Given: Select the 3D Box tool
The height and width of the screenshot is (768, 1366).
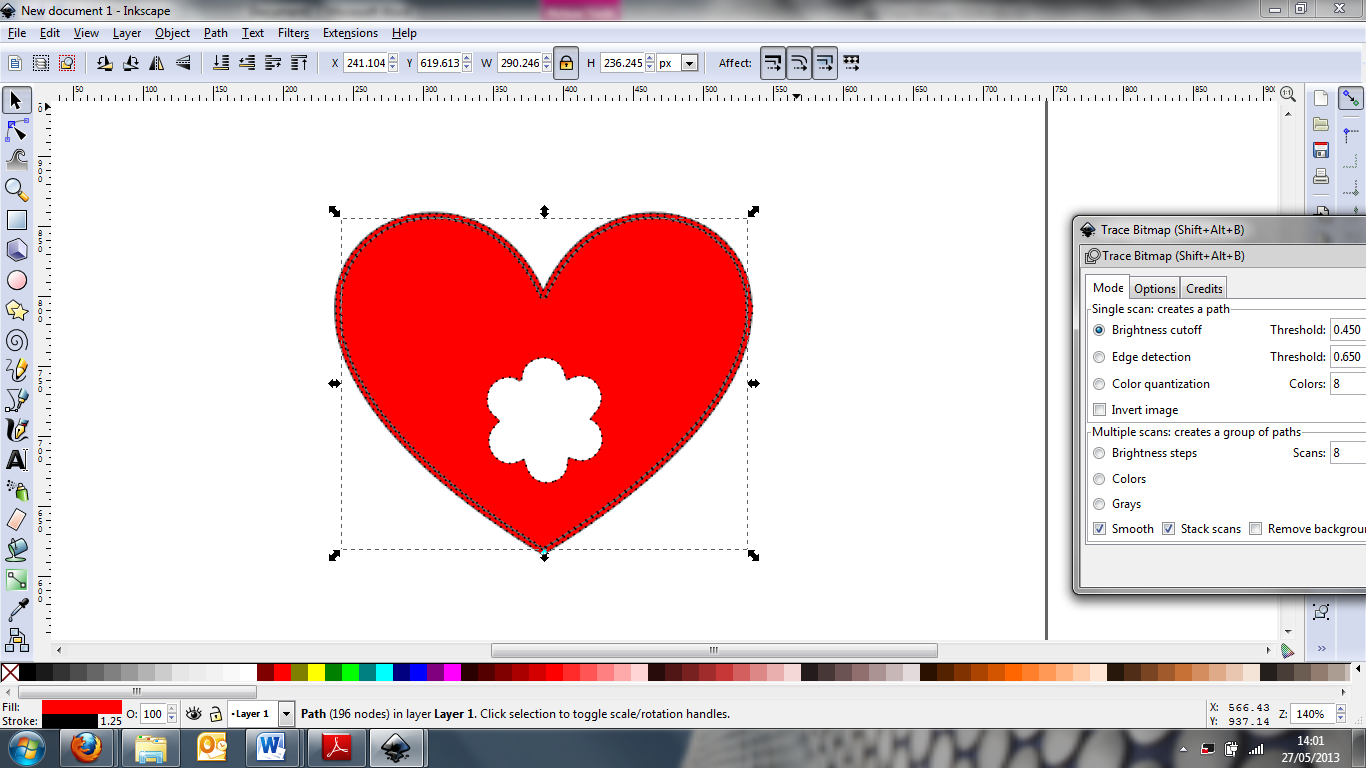Looking at the screenshot, I should pyautogui.click(x=17, y=250).
